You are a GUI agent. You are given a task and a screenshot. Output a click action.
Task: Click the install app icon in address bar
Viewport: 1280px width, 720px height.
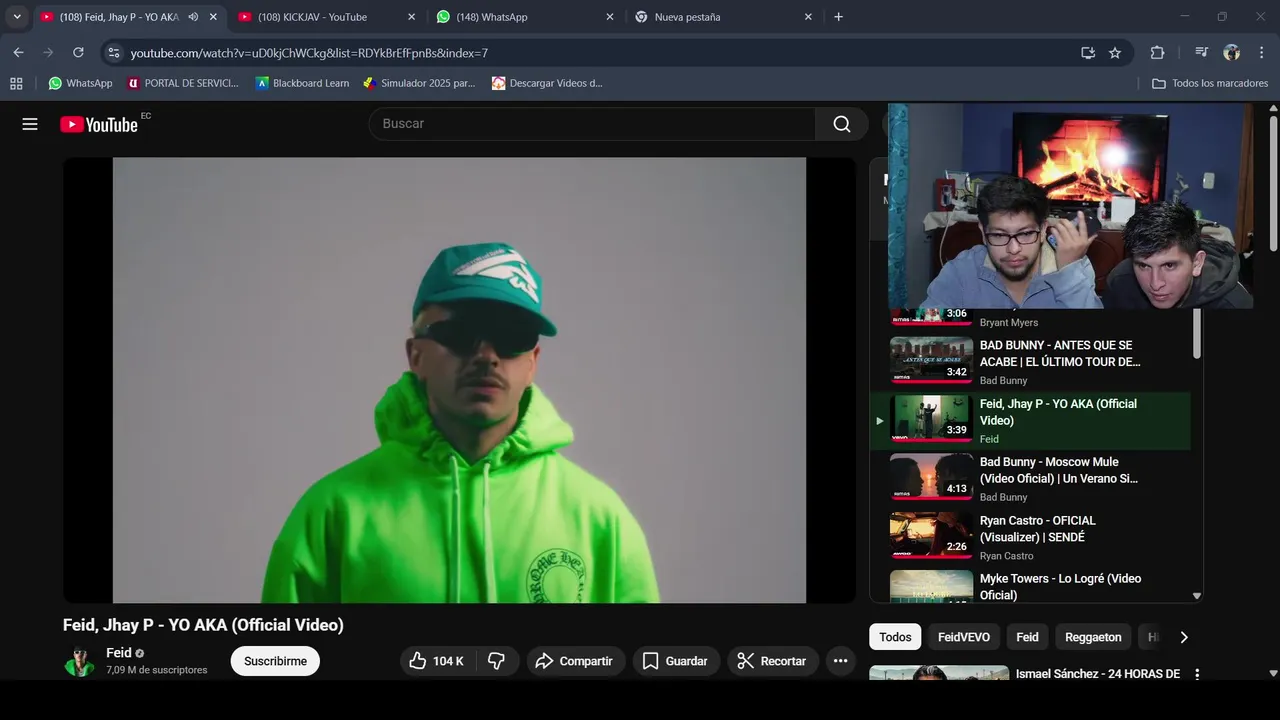click(1088, 53)
